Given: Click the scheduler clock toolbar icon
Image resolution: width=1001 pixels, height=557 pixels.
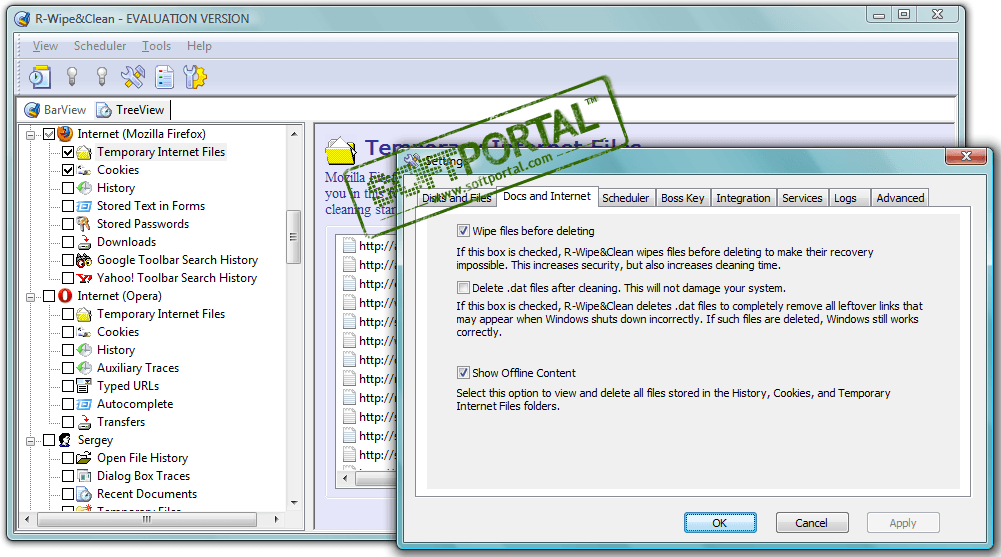Looking at the screenshot, I should point(40,77).
